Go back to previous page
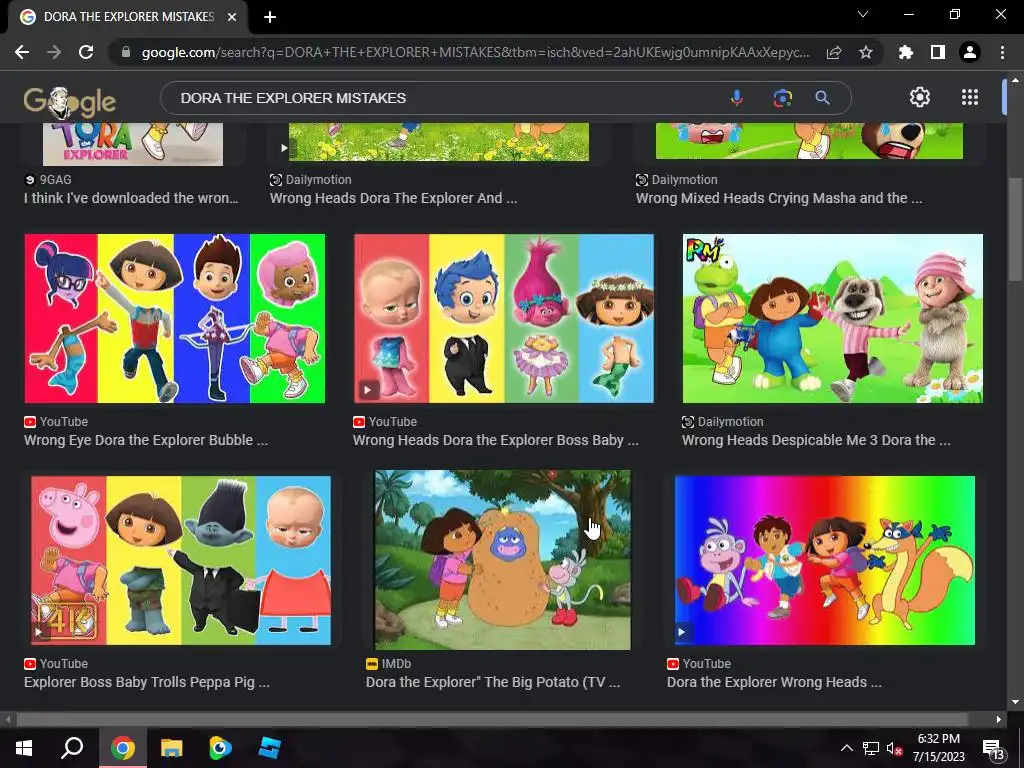Image resolution: width=1024 pixels, height=768 pixels. (x=22, y=52)
